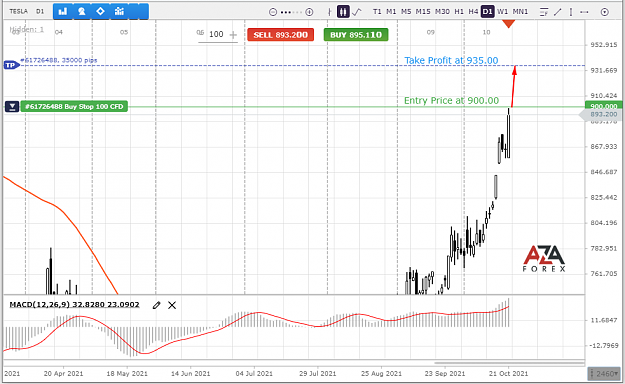625x384 pixels.
Task: Click the 952.915 price axis value
Action: pyautogui.click(x=603, y=45)
